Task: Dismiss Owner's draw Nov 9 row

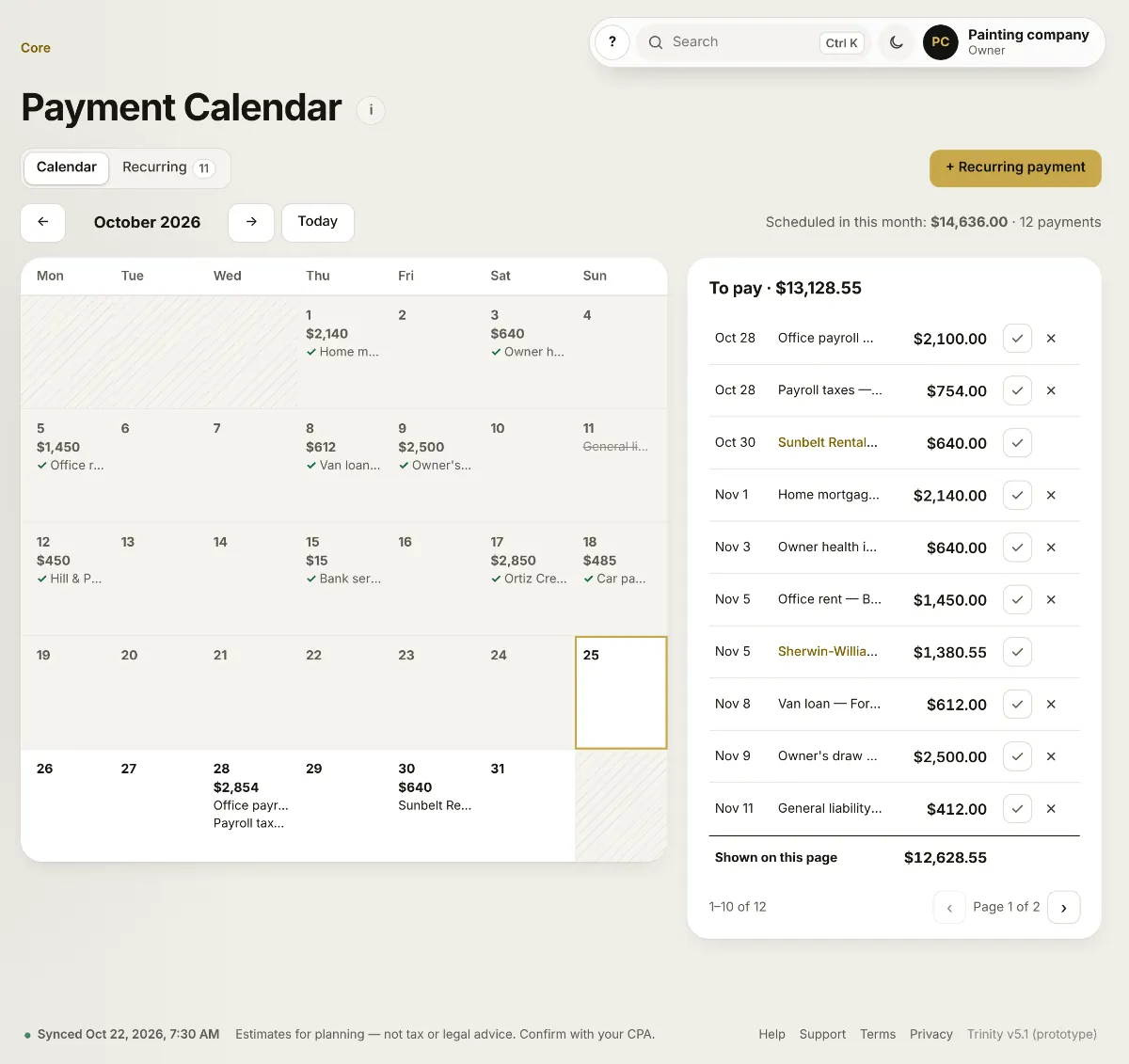Action: [x=1051, y=756]
